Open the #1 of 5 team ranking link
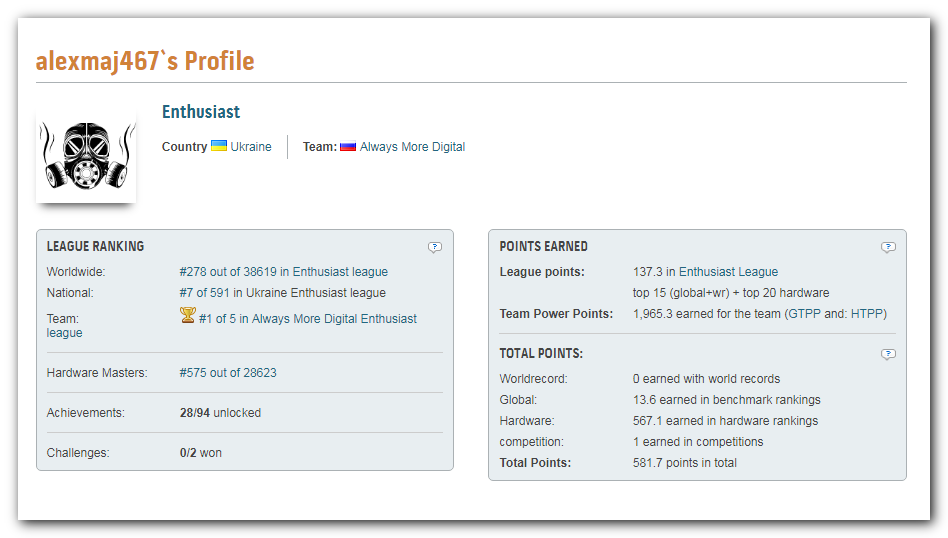The width and height of the screenshot is (948, 538). (x=308, y=319)
